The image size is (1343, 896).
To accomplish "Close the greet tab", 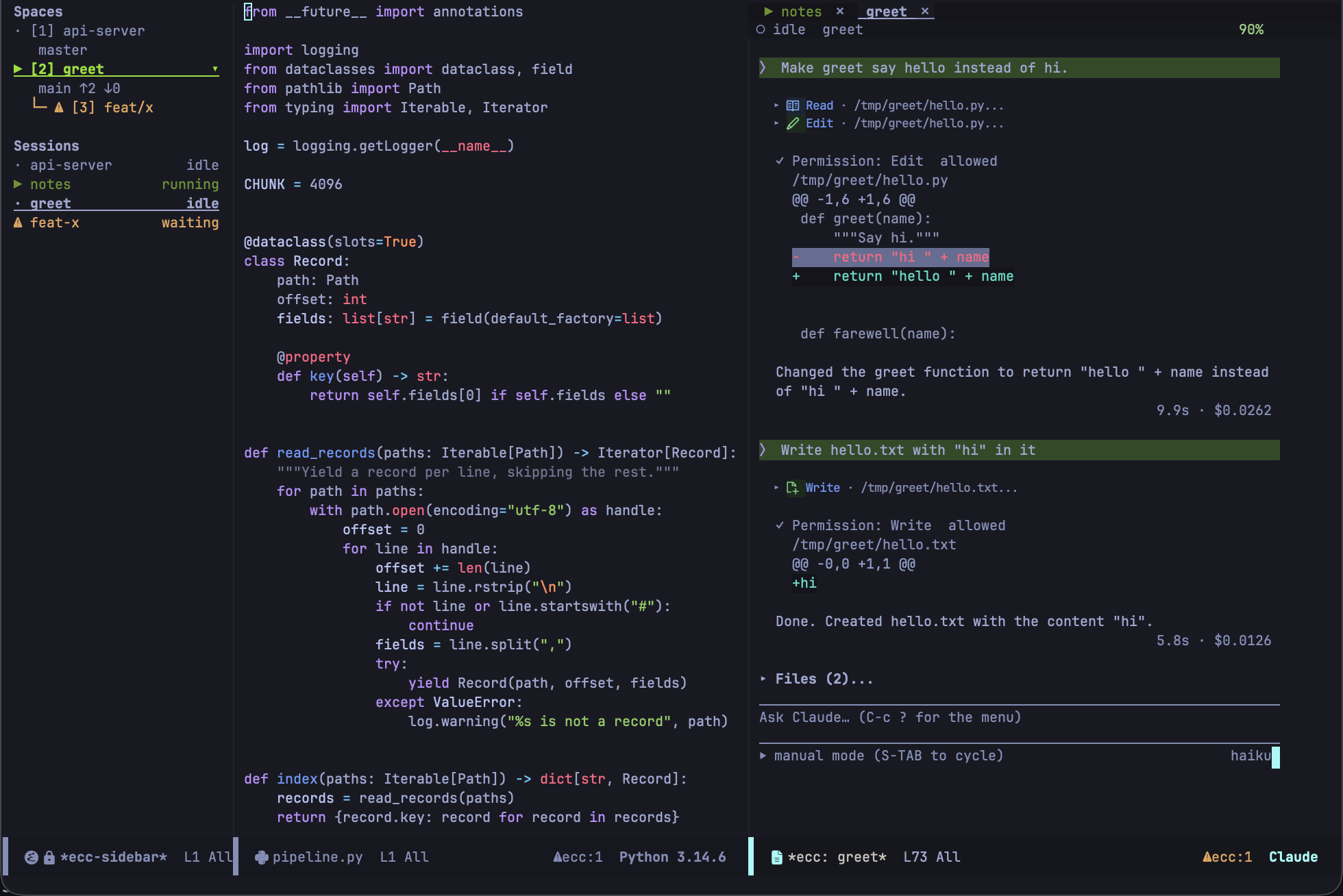I will pyautogui.click(x=924, y=11).
